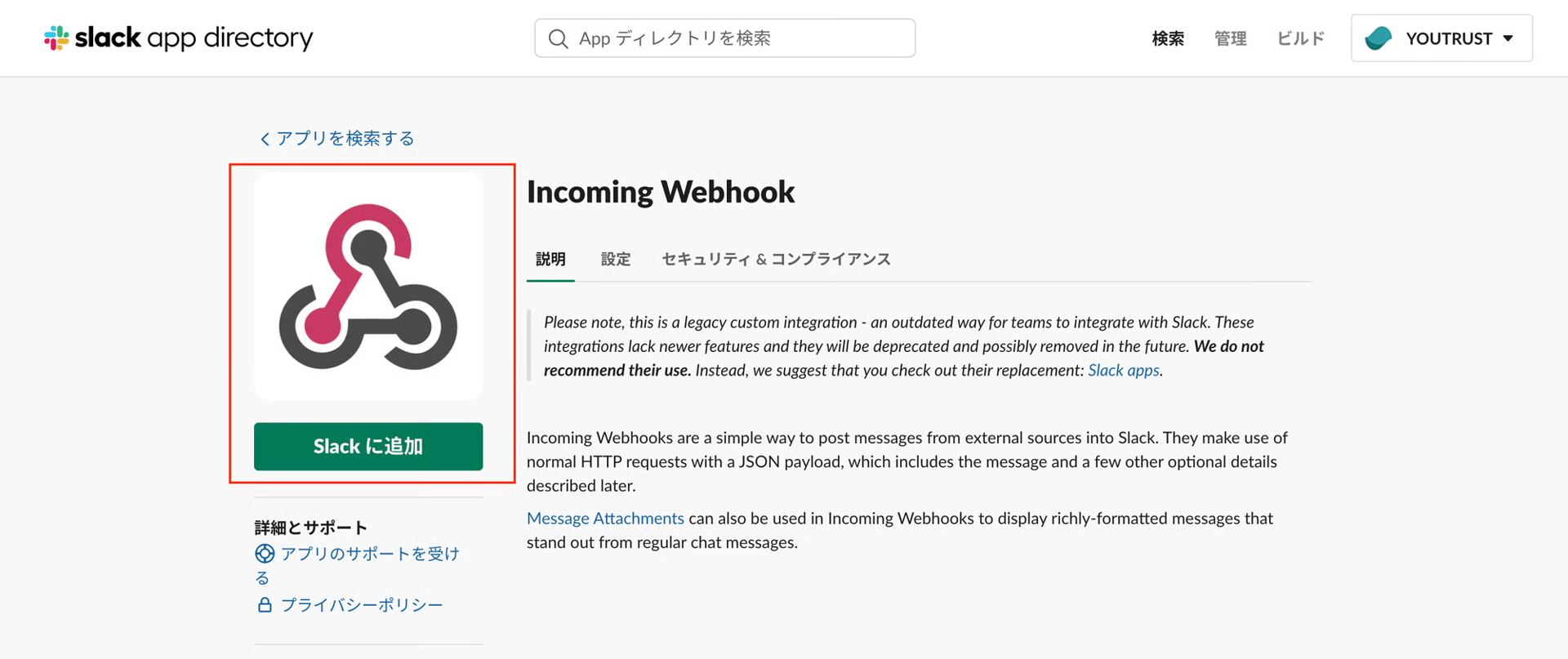1568x659 pixels.
Task: Open the Message Attachments link
Action: pos(605,519)
